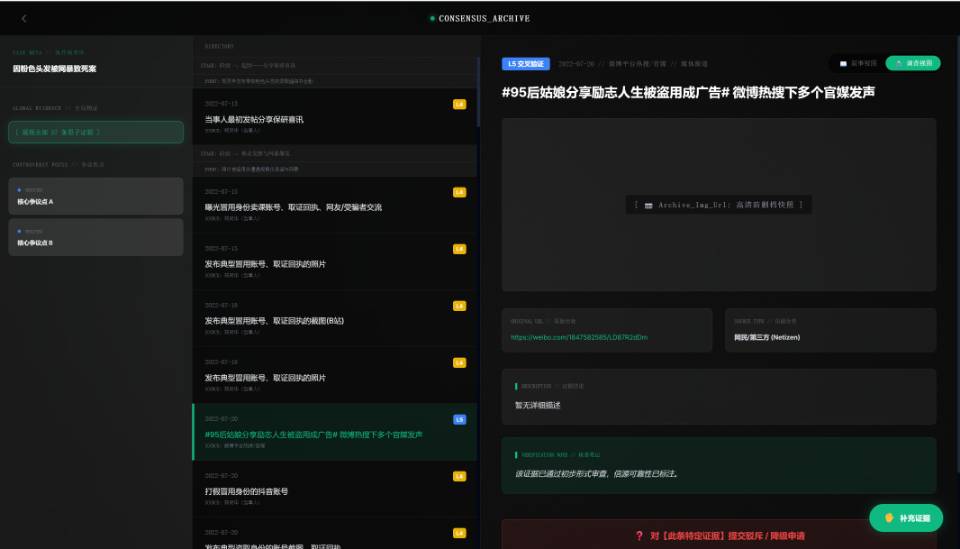Image resolution: width=960 pixels, height=549 pixels.
Task: Select 发布典型冒用账号、取证回执的截图(B站) entry
Action: (334, 318)
